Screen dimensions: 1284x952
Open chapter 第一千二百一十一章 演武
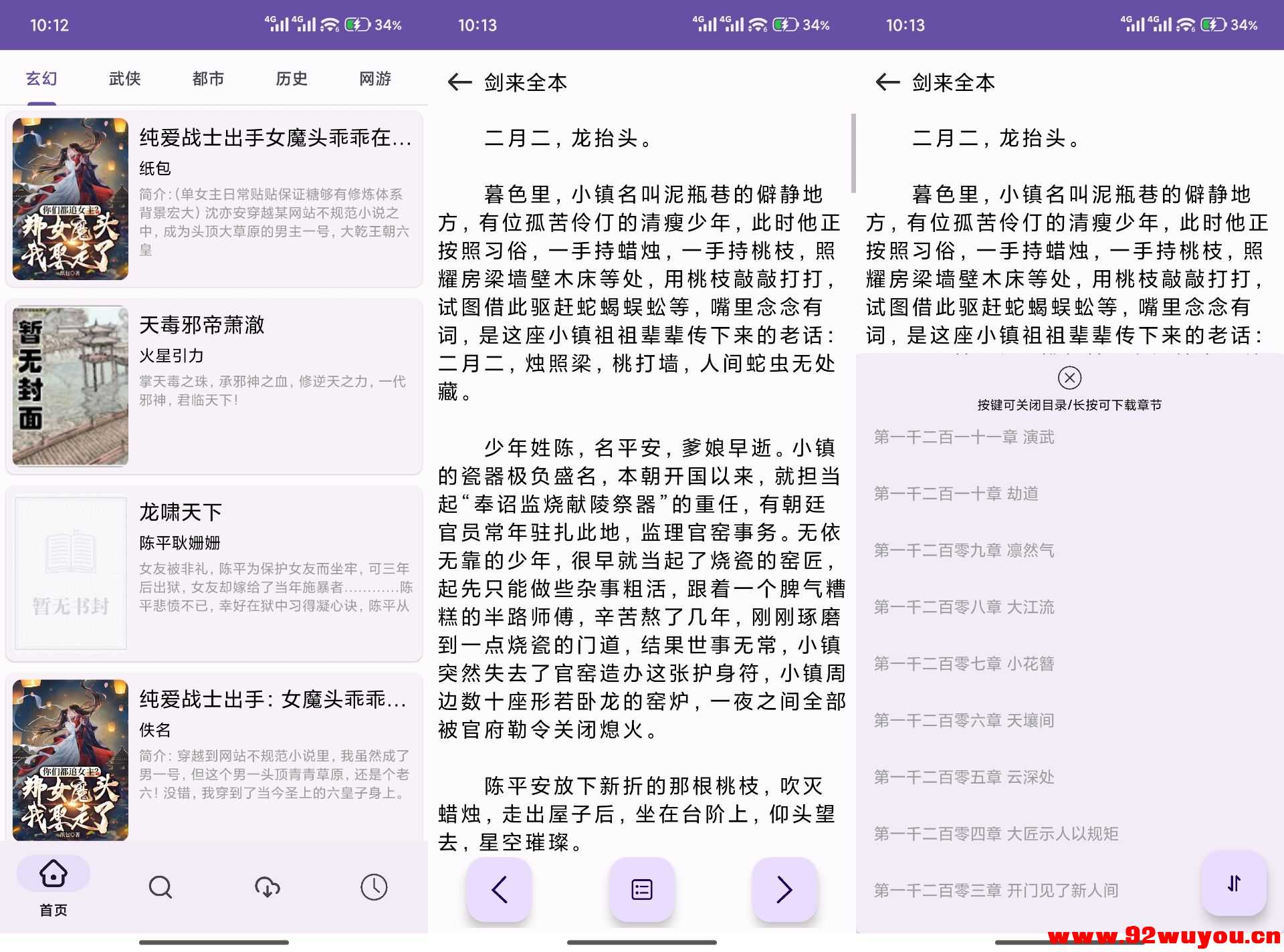coord(966,437)
